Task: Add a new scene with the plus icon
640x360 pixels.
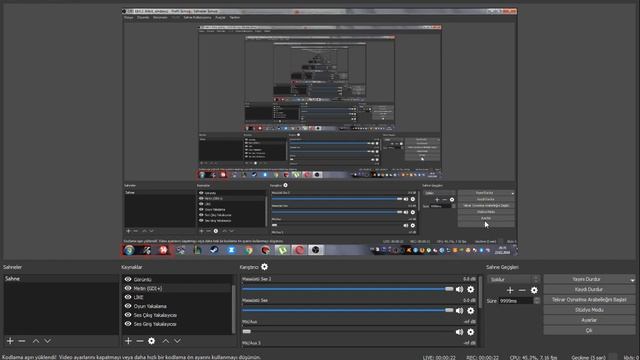Action: pos(10,340)
